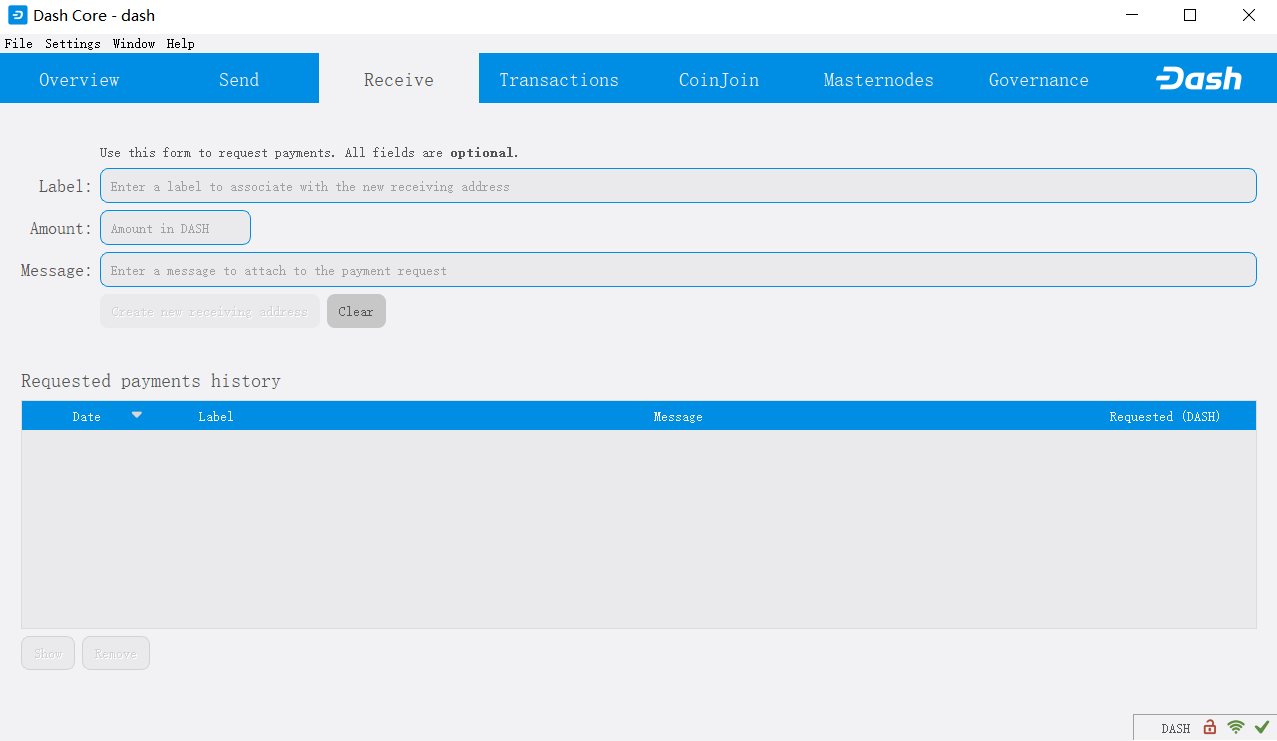Focus the Amount in DASH field
The image size is (1277, 741).
coord(175,228)
